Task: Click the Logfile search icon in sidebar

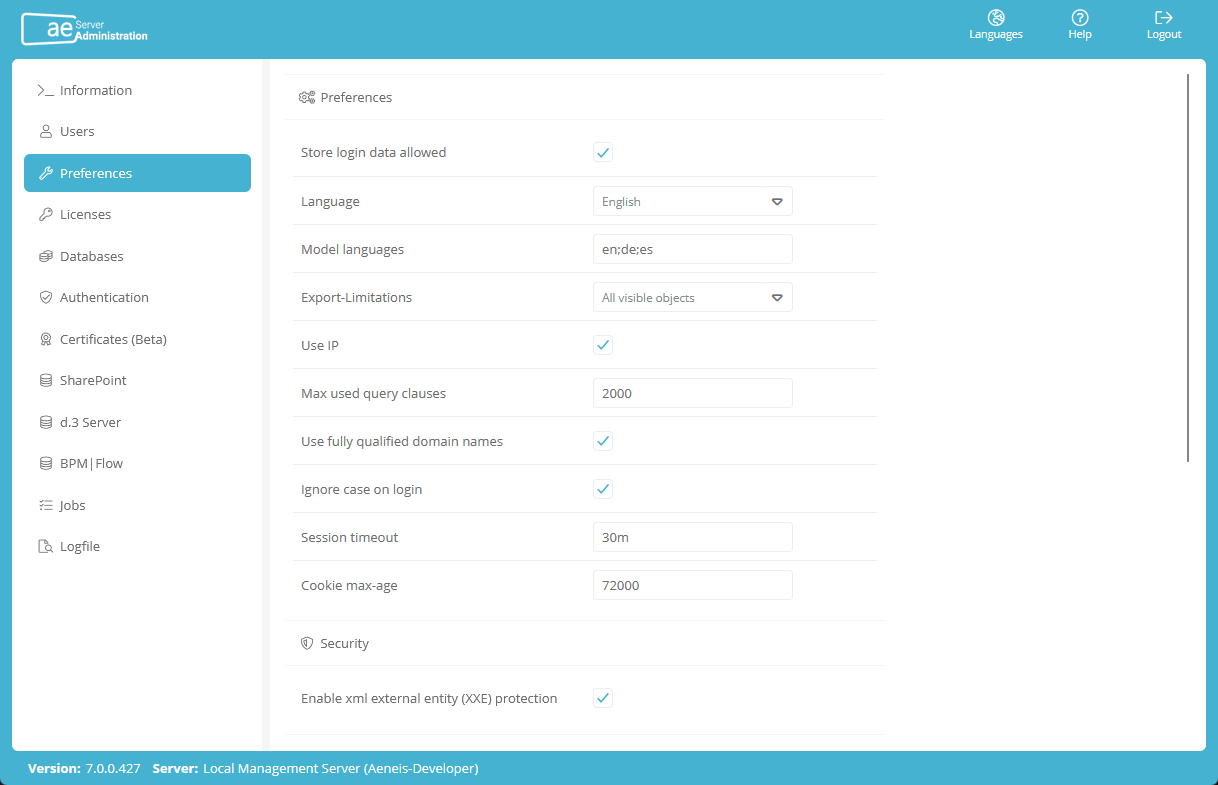Action: (x=45, y=547)
